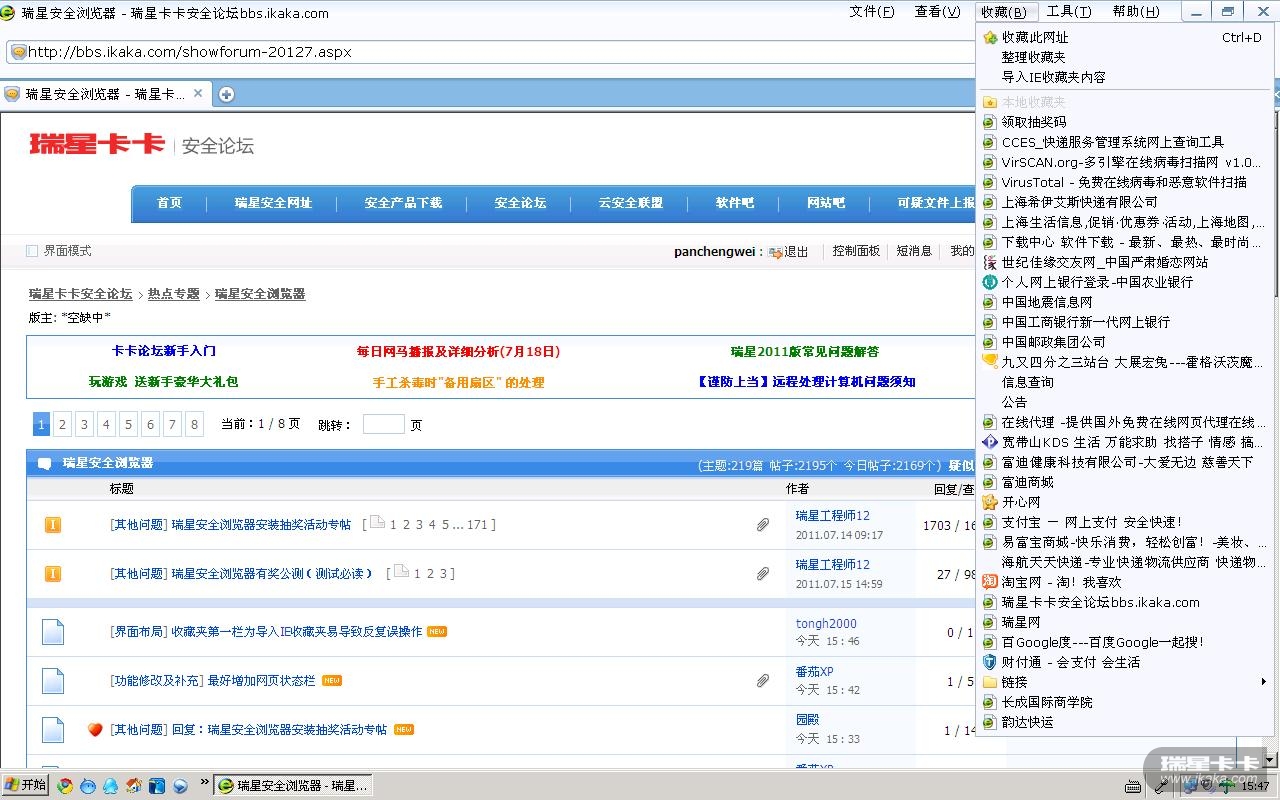Screen dimensions: 1280x800
Task: Click the 淘宝网 bookmark icon
Action: pyautogui.click(x=990, y=582)
